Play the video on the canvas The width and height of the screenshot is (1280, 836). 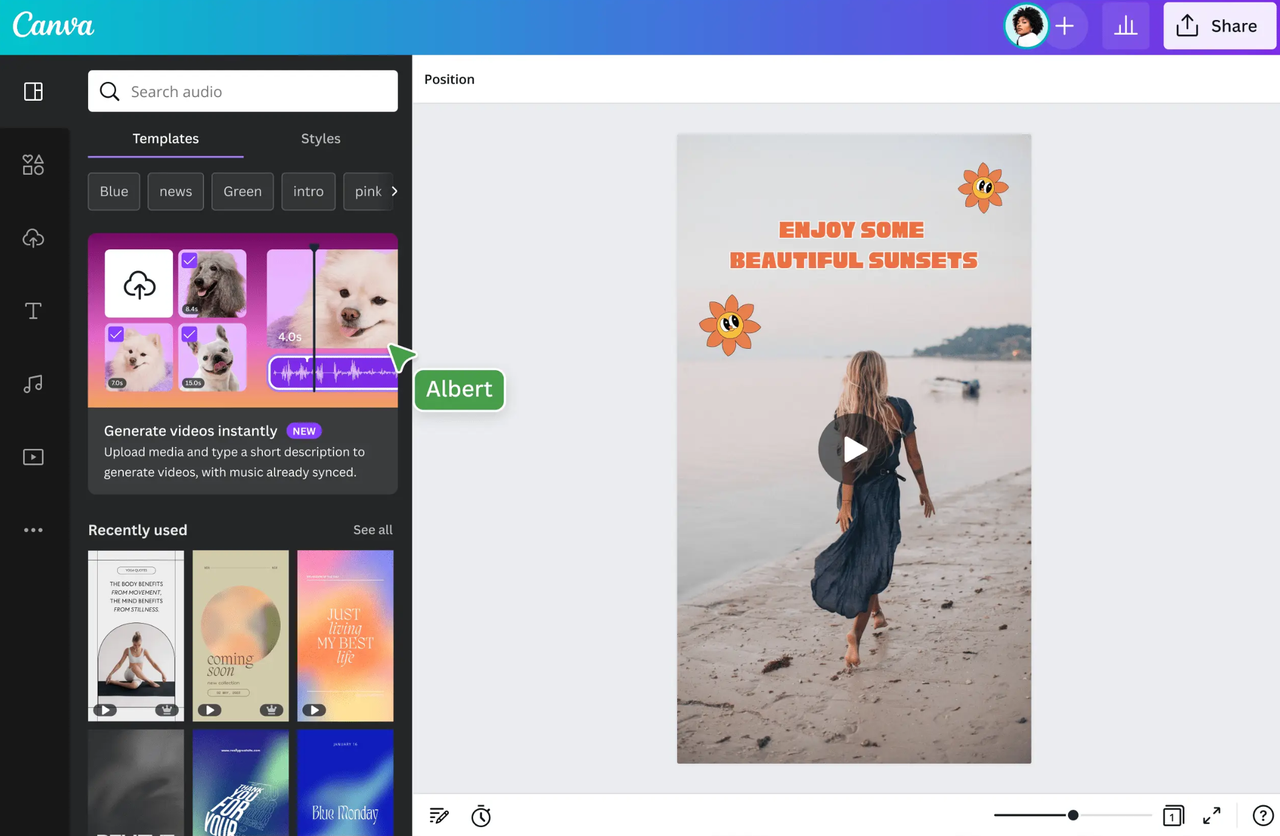pos(853,449)
